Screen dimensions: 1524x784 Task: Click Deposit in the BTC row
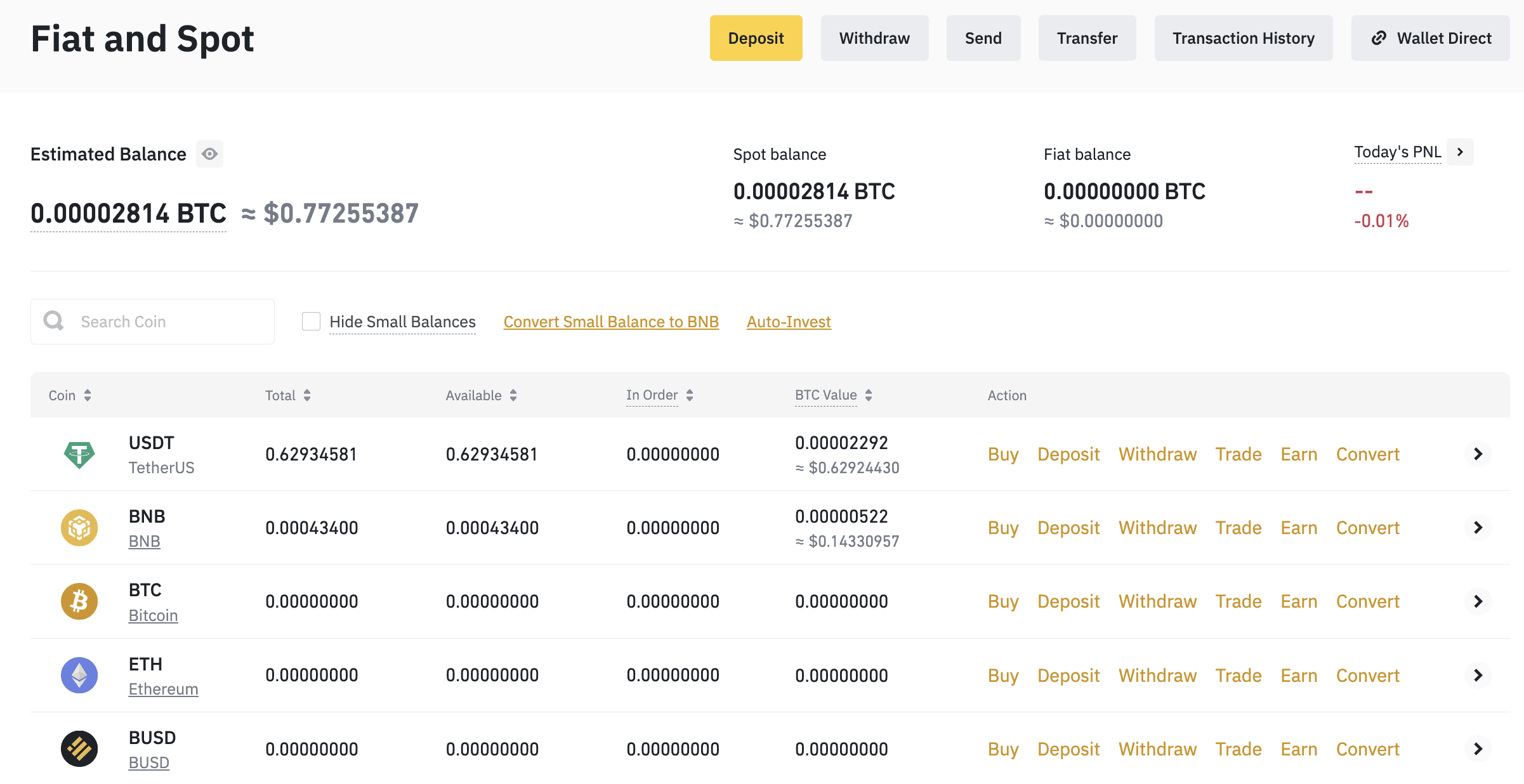1068,601
